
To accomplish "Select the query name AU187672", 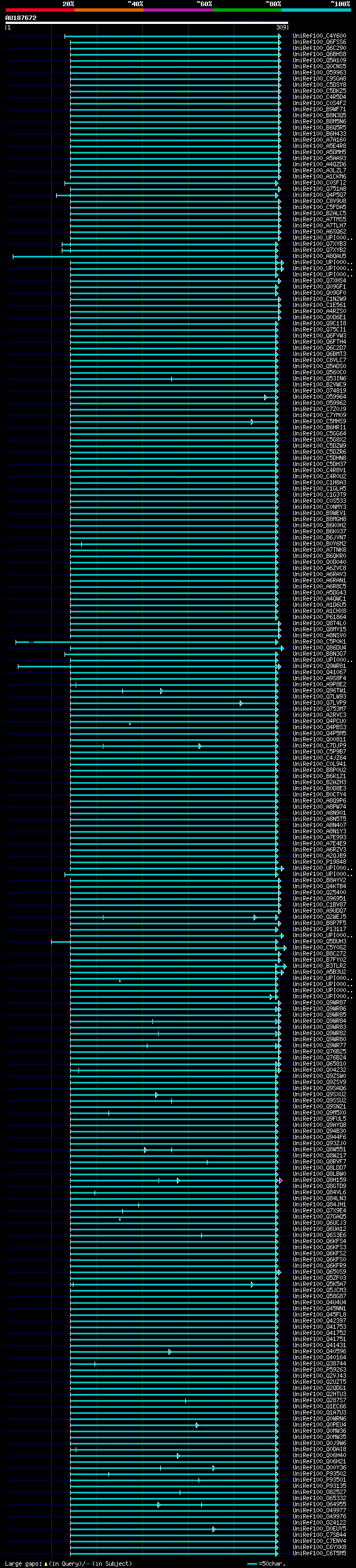I will (21, 18).
